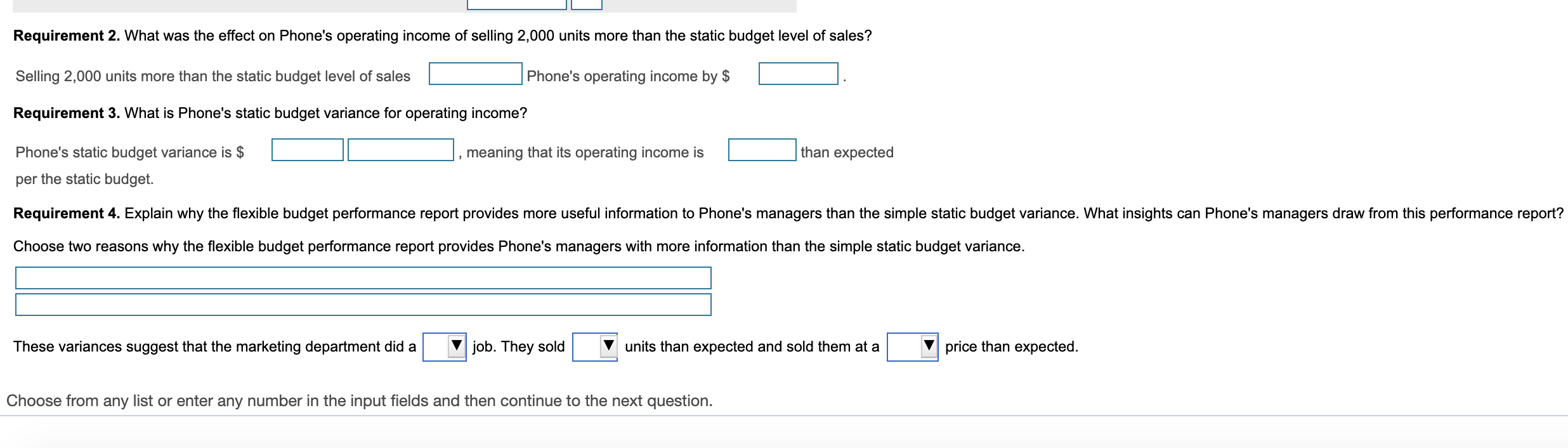Click the static budget variance dollar input box

coord(308,152)
